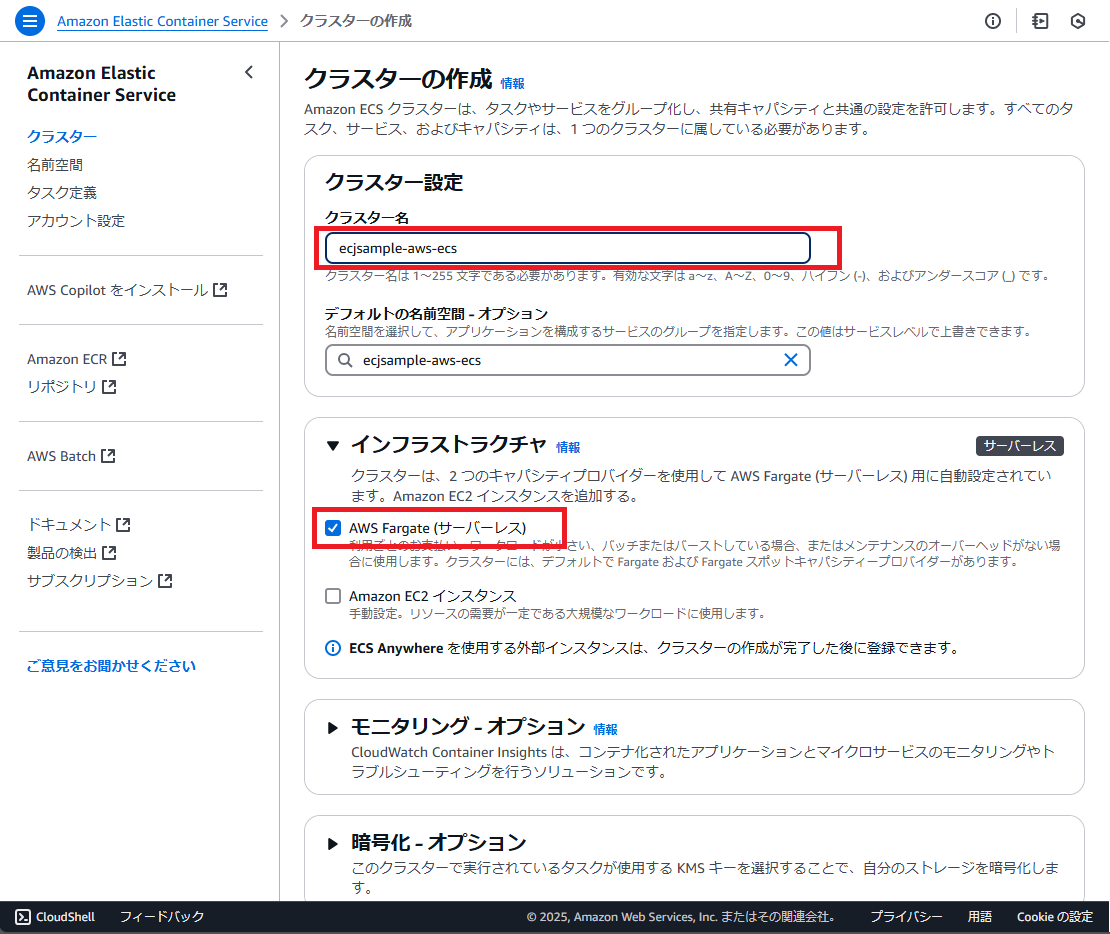This screenshot has height=934, width=1110.
Task: Click external link icon beside 製品の検出
Action: (x=109, y=552)
